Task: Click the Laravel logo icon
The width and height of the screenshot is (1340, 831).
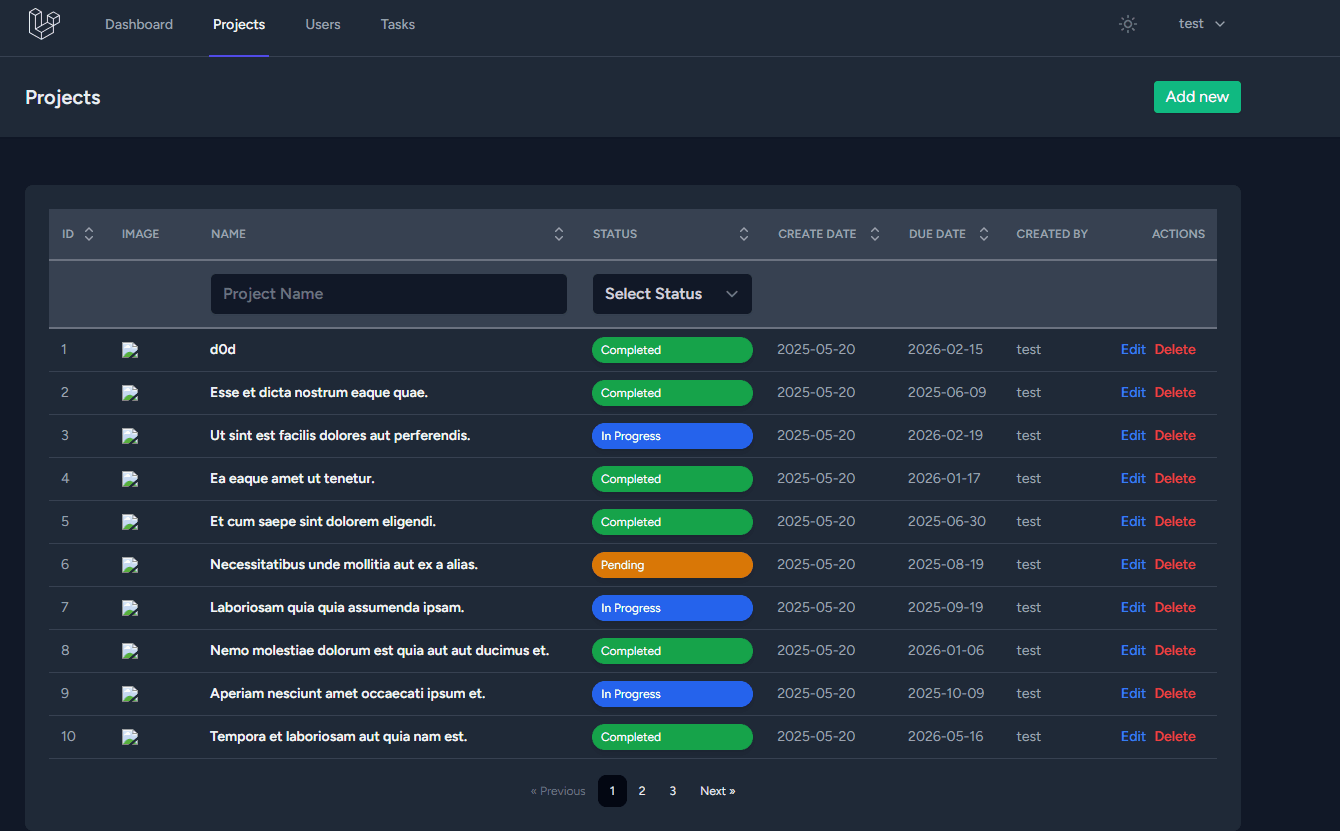Action: tap(43, 23)
